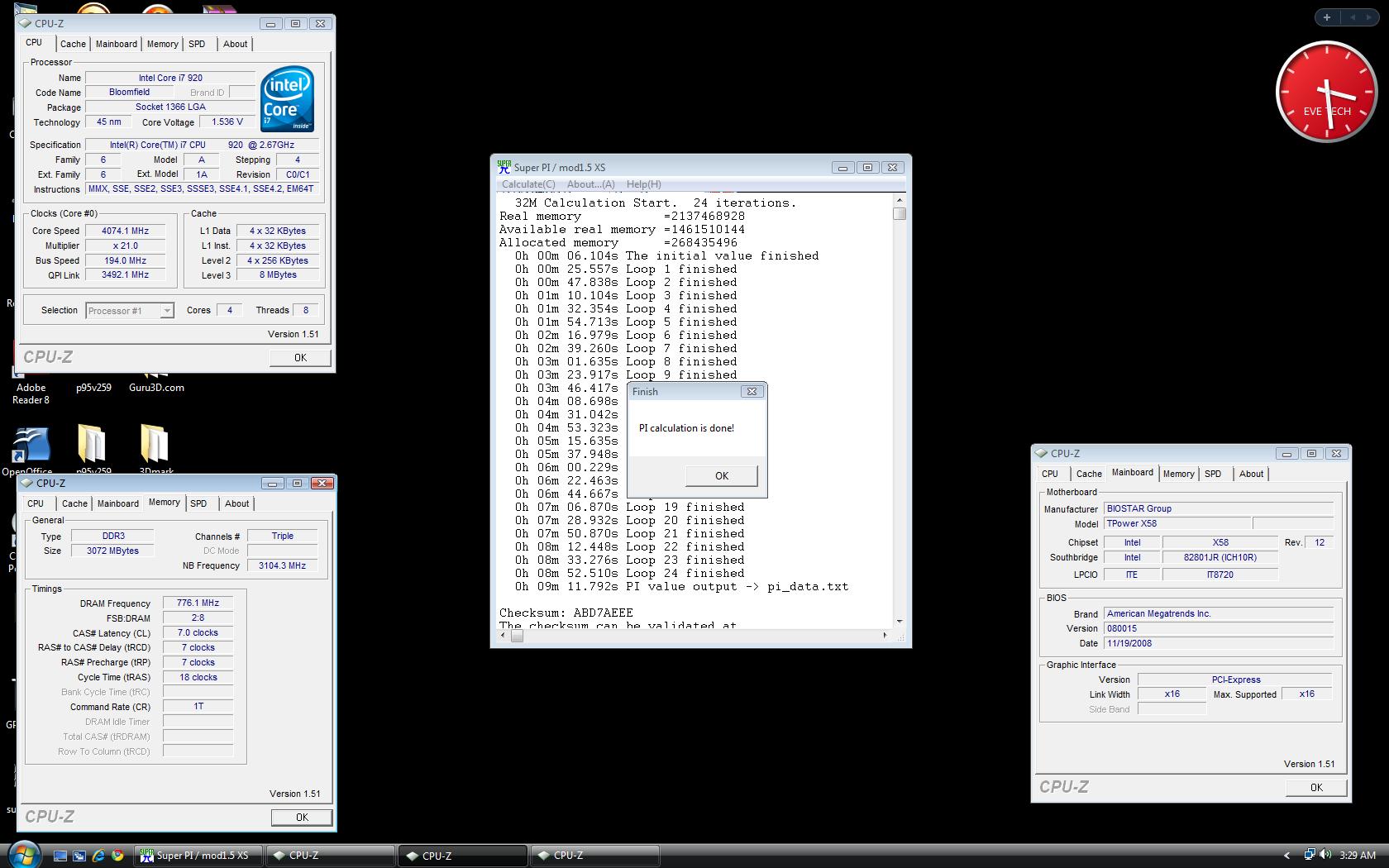This screenshot has height=868, width=1389.
Task: Click the Core Speed value 4074.1 MHz
Action: click(126, 231)
